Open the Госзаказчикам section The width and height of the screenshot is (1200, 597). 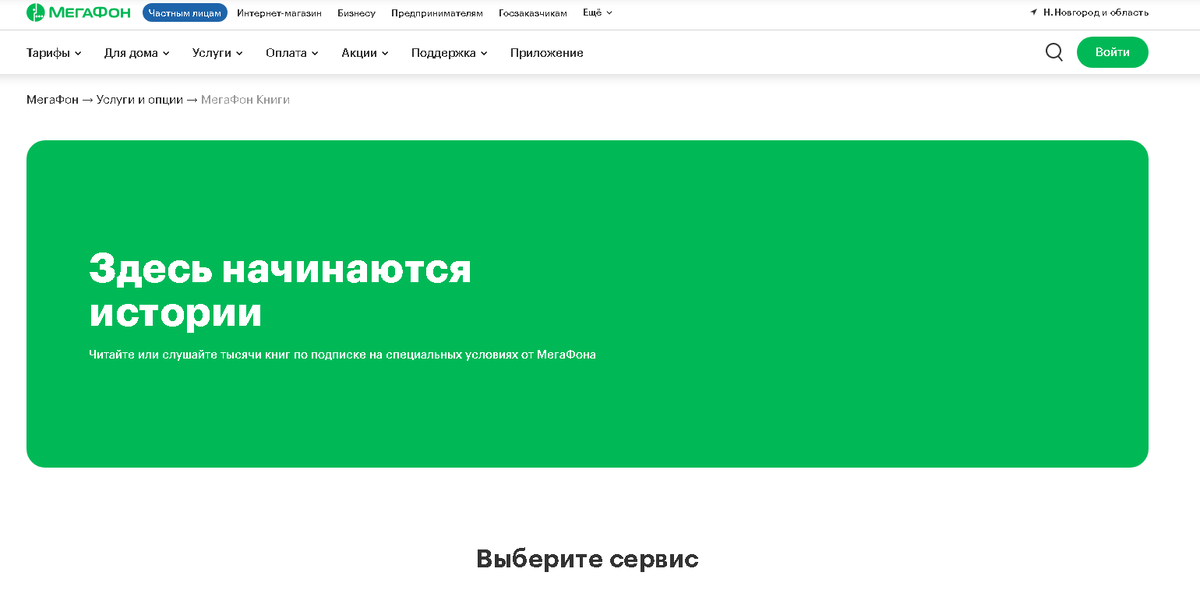coord(533,13)
